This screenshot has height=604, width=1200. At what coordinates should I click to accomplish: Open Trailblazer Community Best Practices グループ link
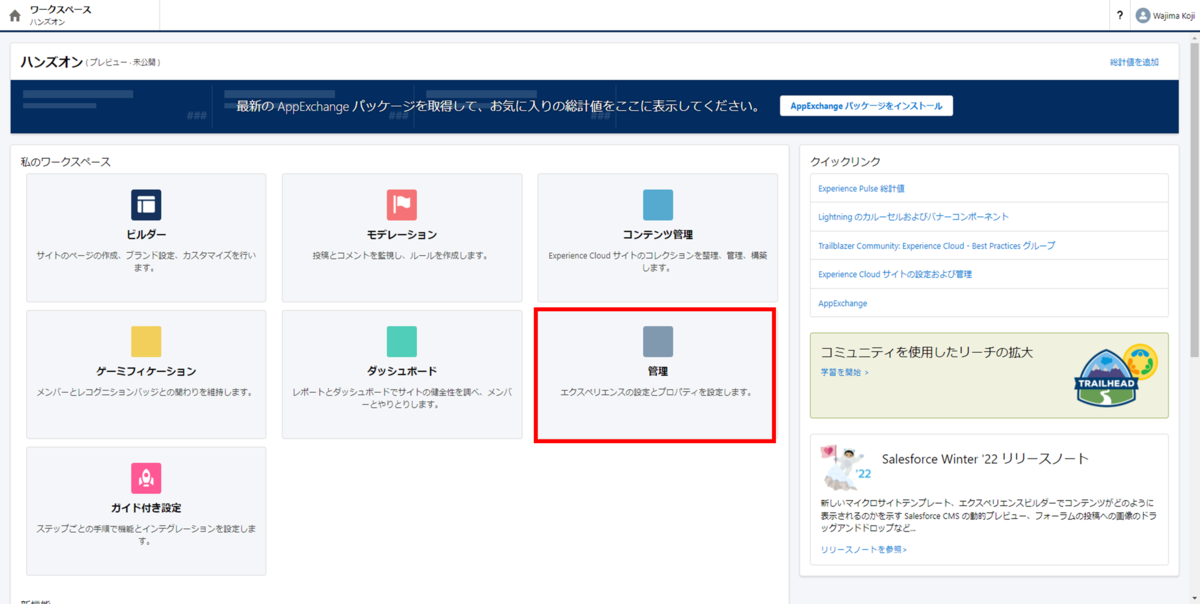pos(936,245)
